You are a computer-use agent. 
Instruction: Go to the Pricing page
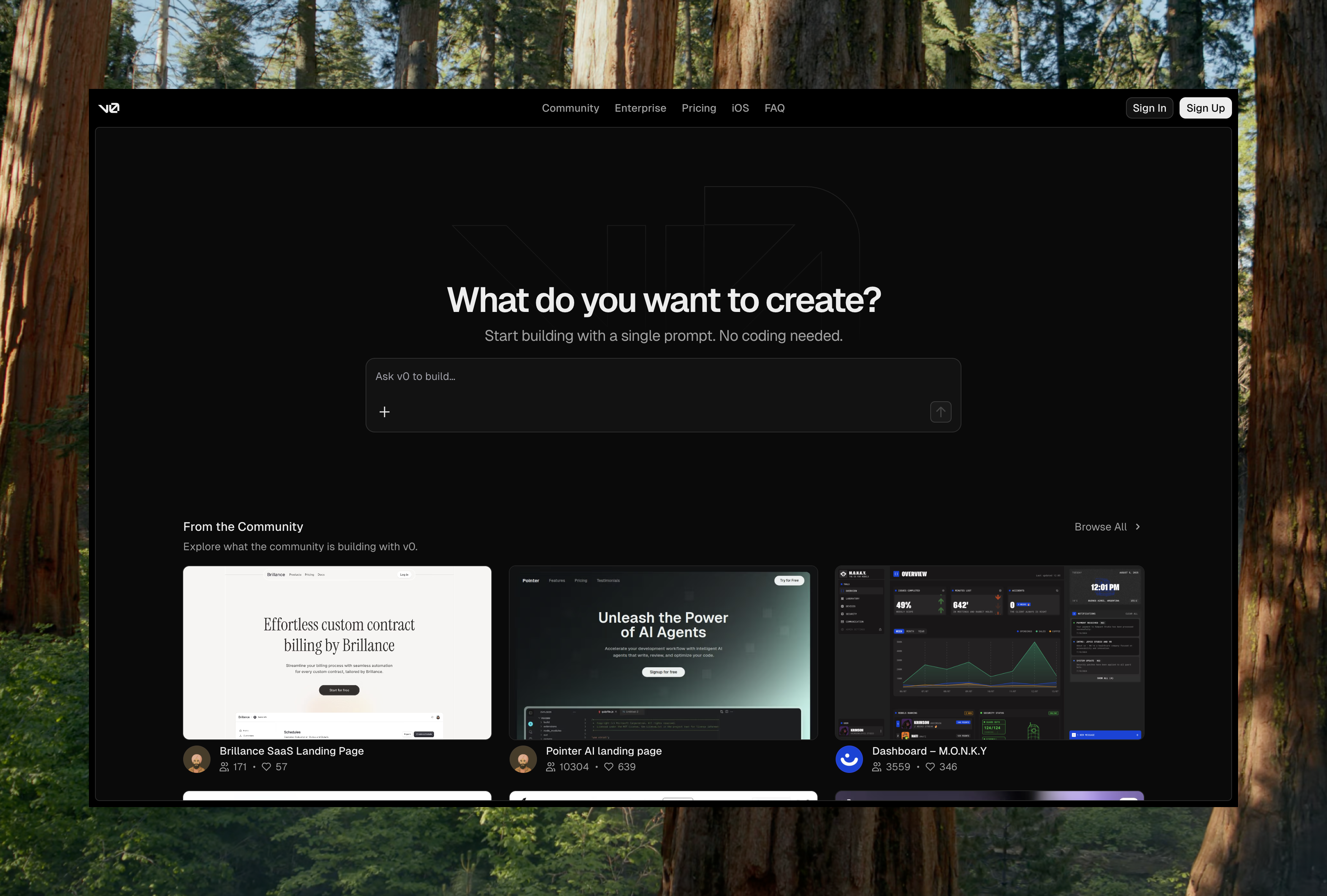(x=698, y=108)
